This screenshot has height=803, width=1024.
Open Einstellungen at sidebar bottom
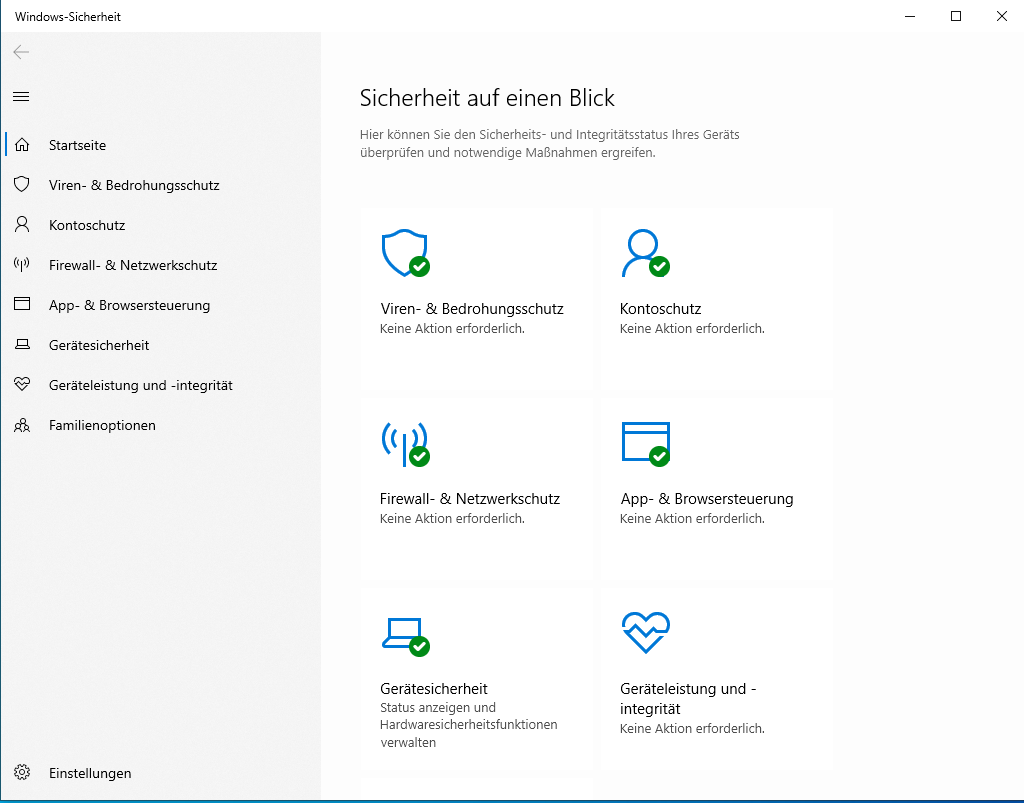[x=90, y=773]
